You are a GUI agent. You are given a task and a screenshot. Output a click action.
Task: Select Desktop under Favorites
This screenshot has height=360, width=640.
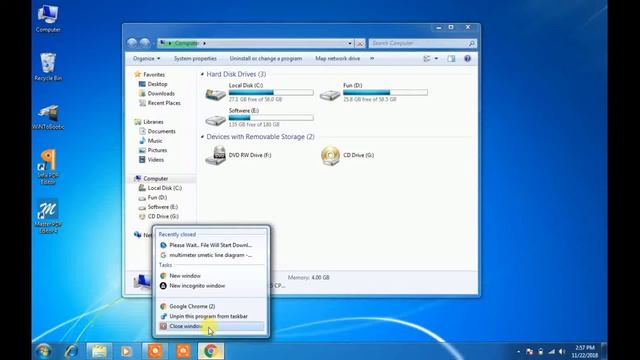pos(153,84)
